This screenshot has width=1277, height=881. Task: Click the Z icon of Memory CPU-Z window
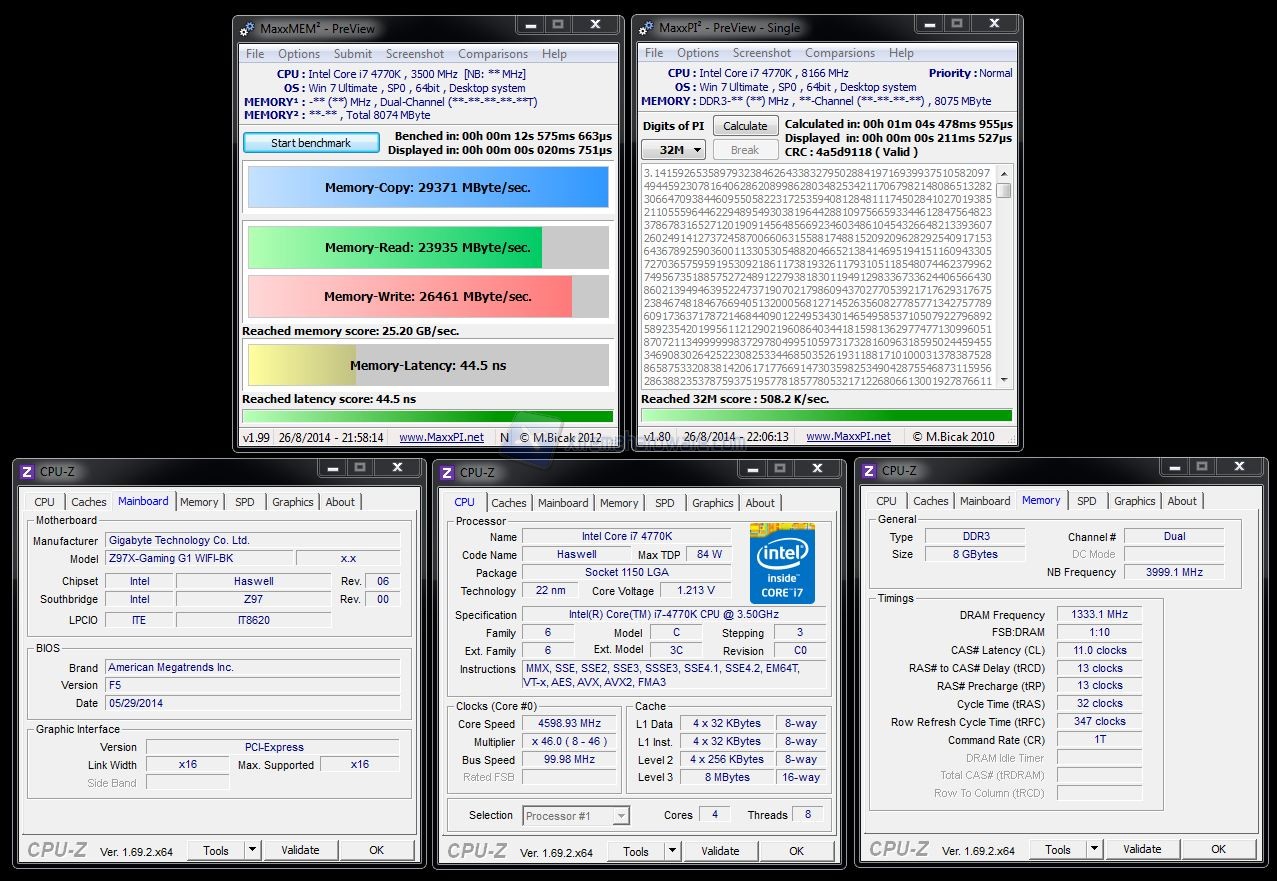869,471
